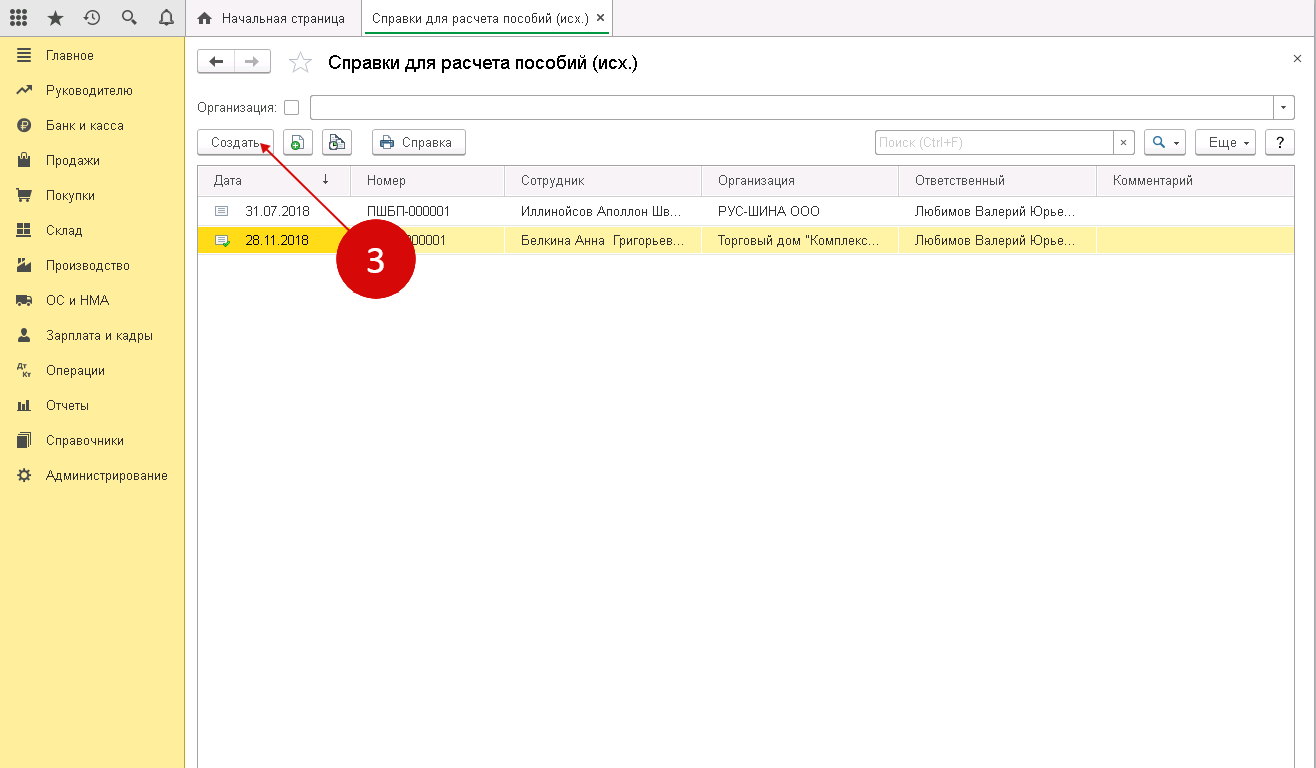Expand the search options magnifier dropdown
Viewport: 1316px width, 768px height.
pyautogui.click(x=1165, y=143)
